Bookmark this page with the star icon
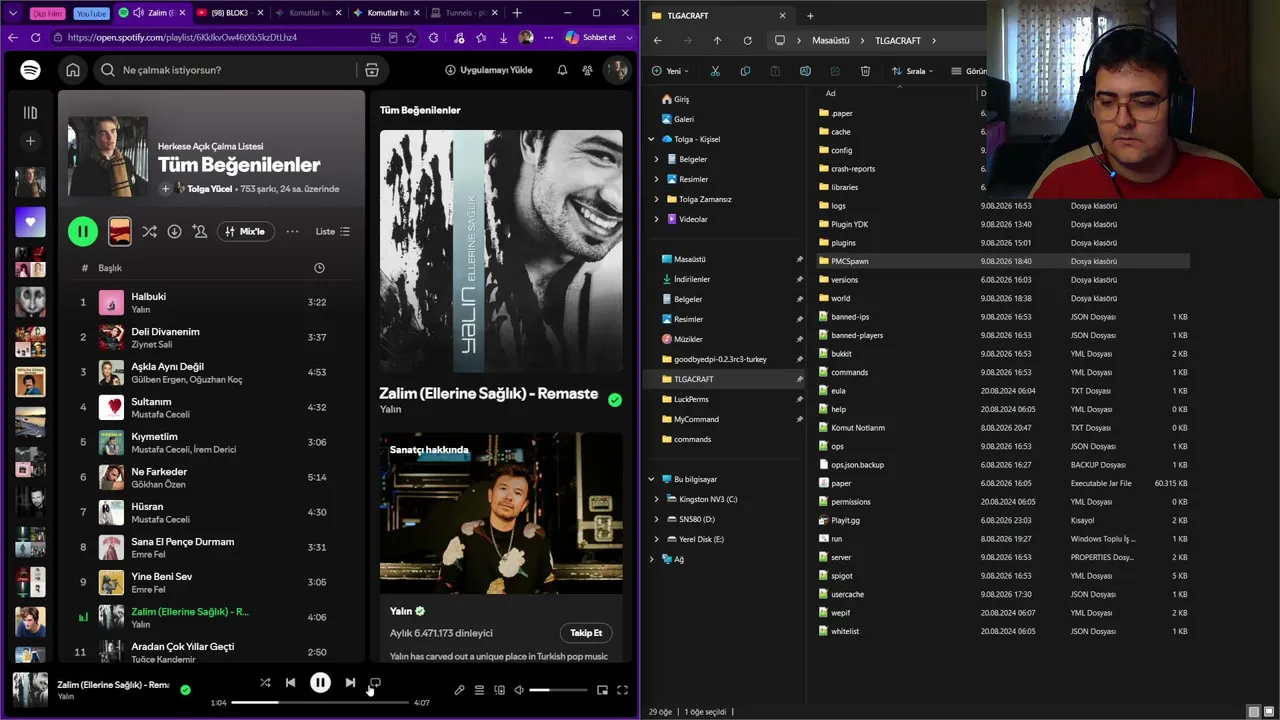The width and height of the screenshot is (1280, 720). pos(413,38)
